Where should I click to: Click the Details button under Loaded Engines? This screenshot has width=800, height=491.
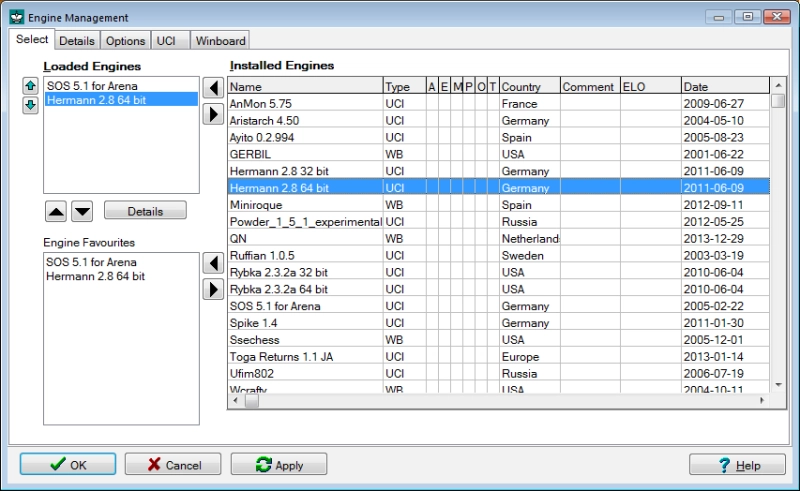coord(145,211)
